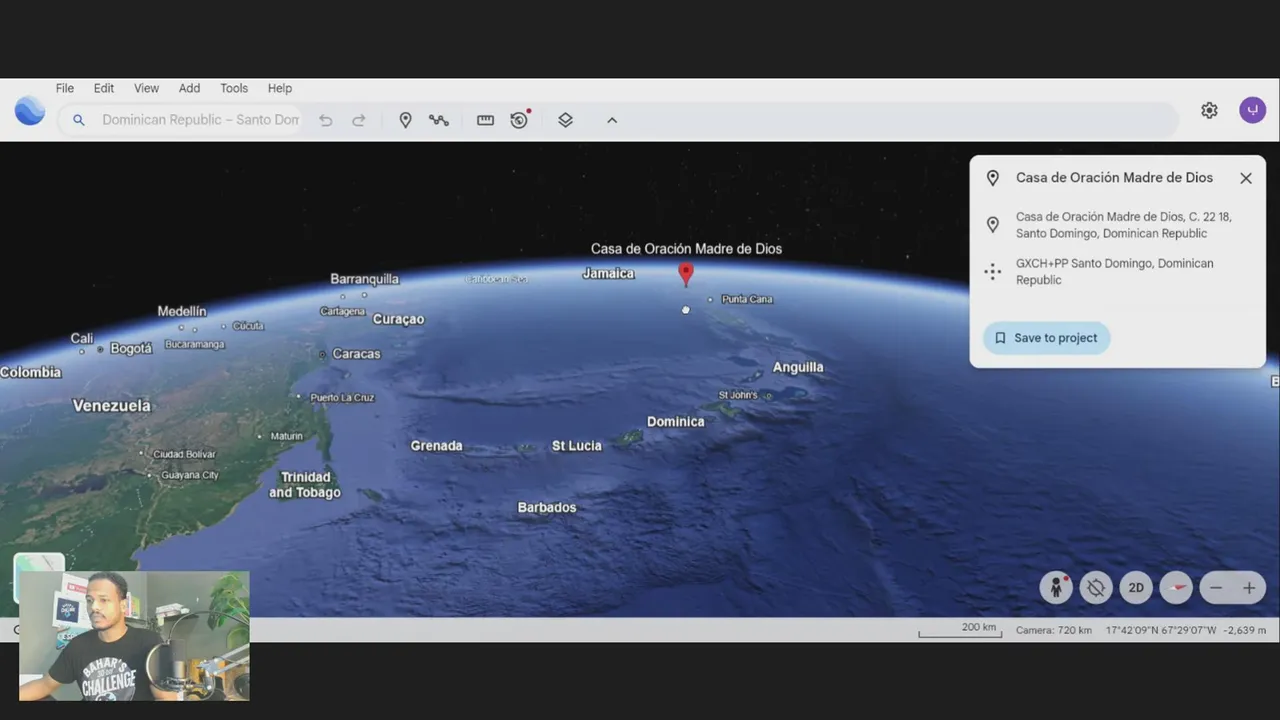Click the coordinates 17°42'09"N 67°29'07"W

pos(1161,630)
